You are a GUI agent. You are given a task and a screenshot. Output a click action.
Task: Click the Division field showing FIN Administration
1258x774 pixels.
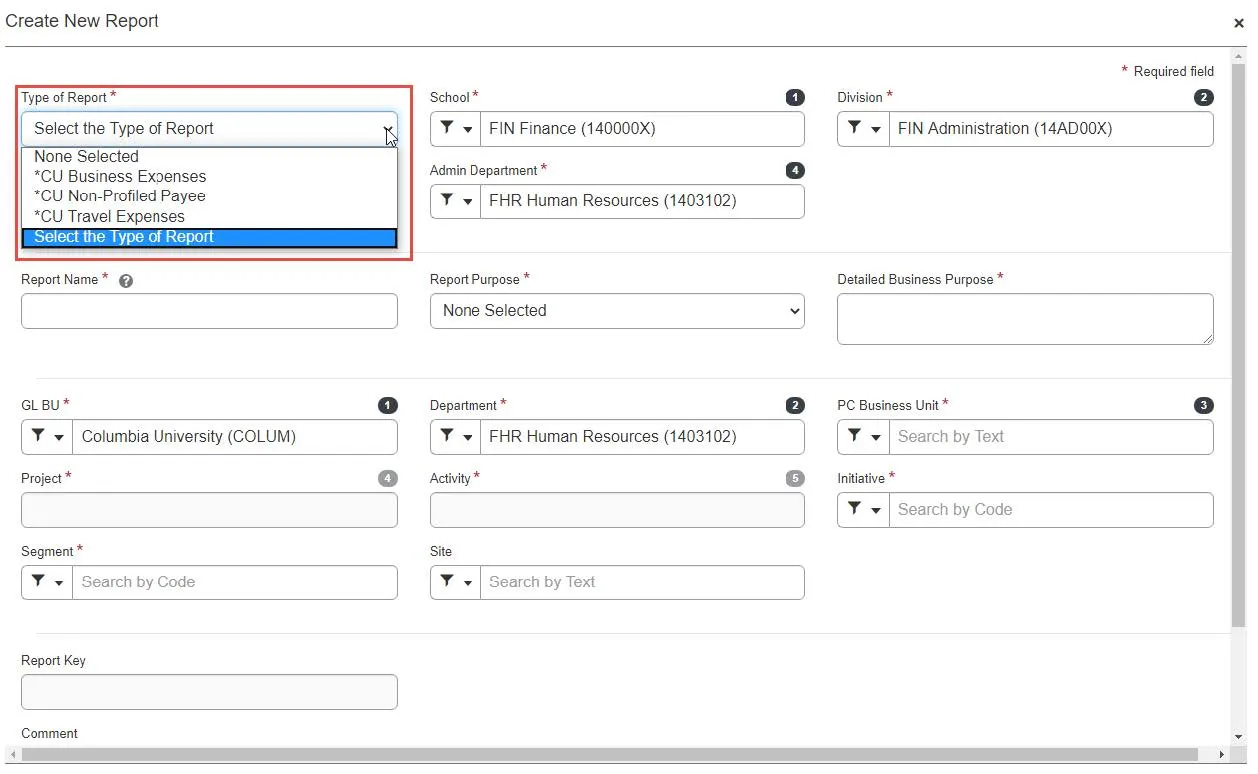coord(1050,129)
